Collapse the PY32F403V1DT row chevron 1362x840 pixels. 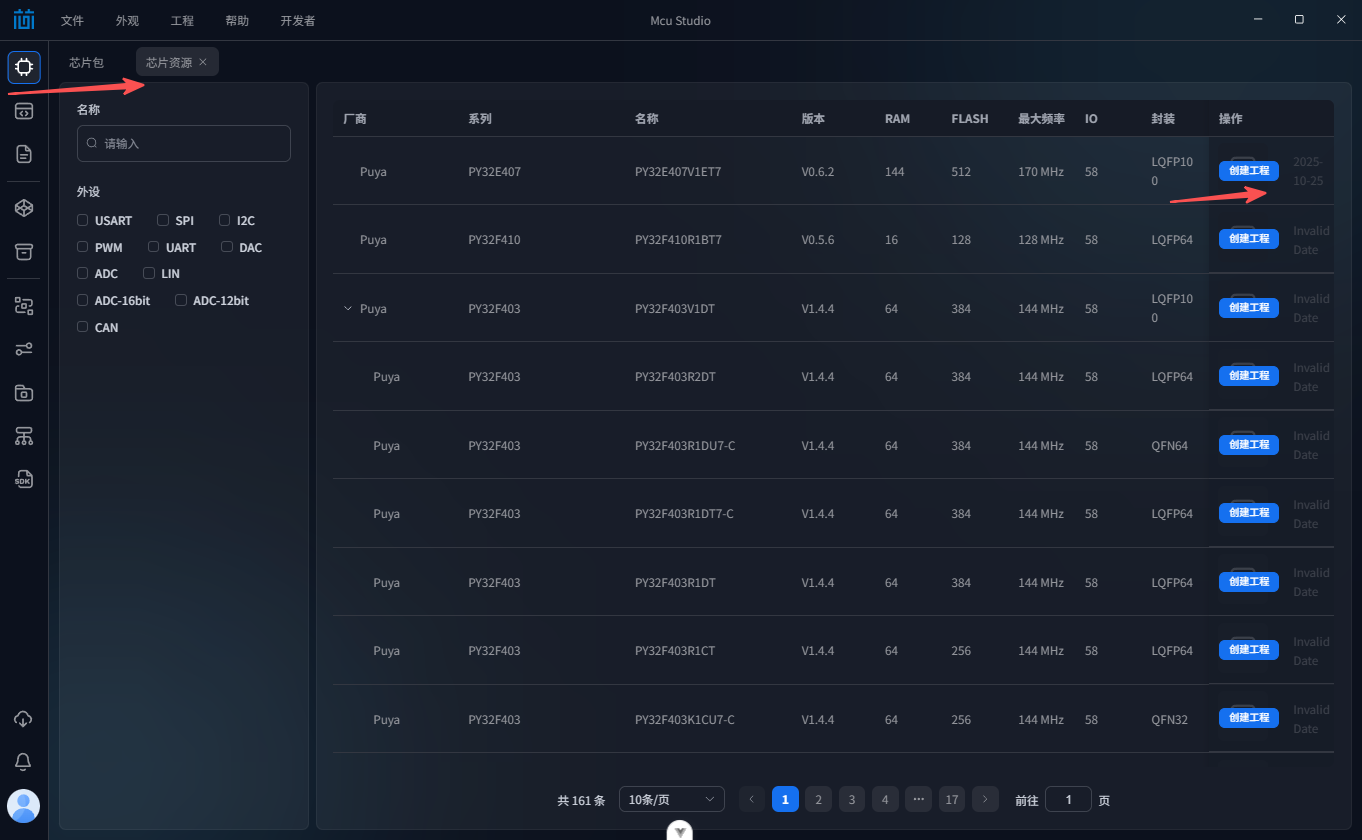click(x=348, y=309)
